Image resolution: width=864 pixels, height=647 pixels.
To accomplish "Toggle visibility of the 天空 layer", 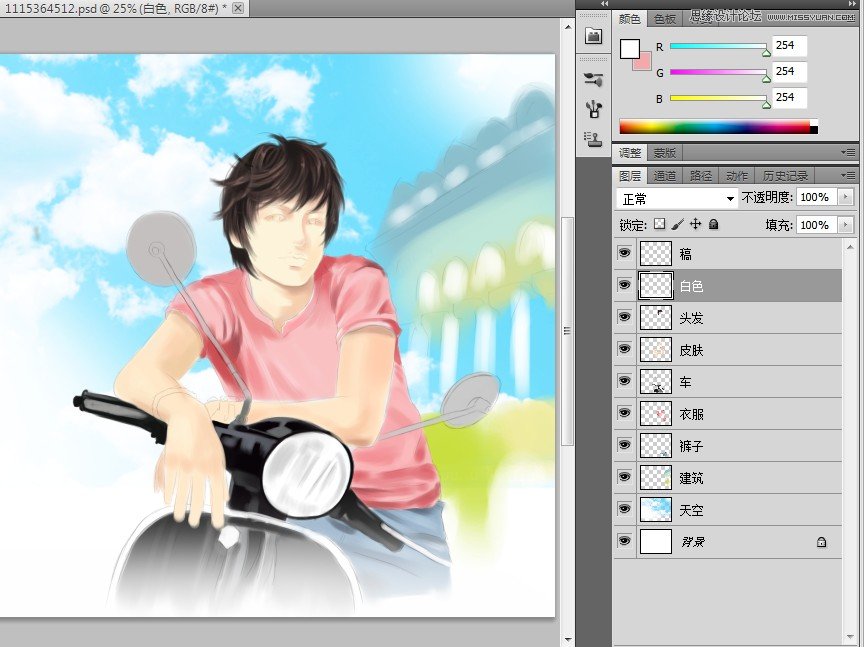I will (x=625, y=510).
